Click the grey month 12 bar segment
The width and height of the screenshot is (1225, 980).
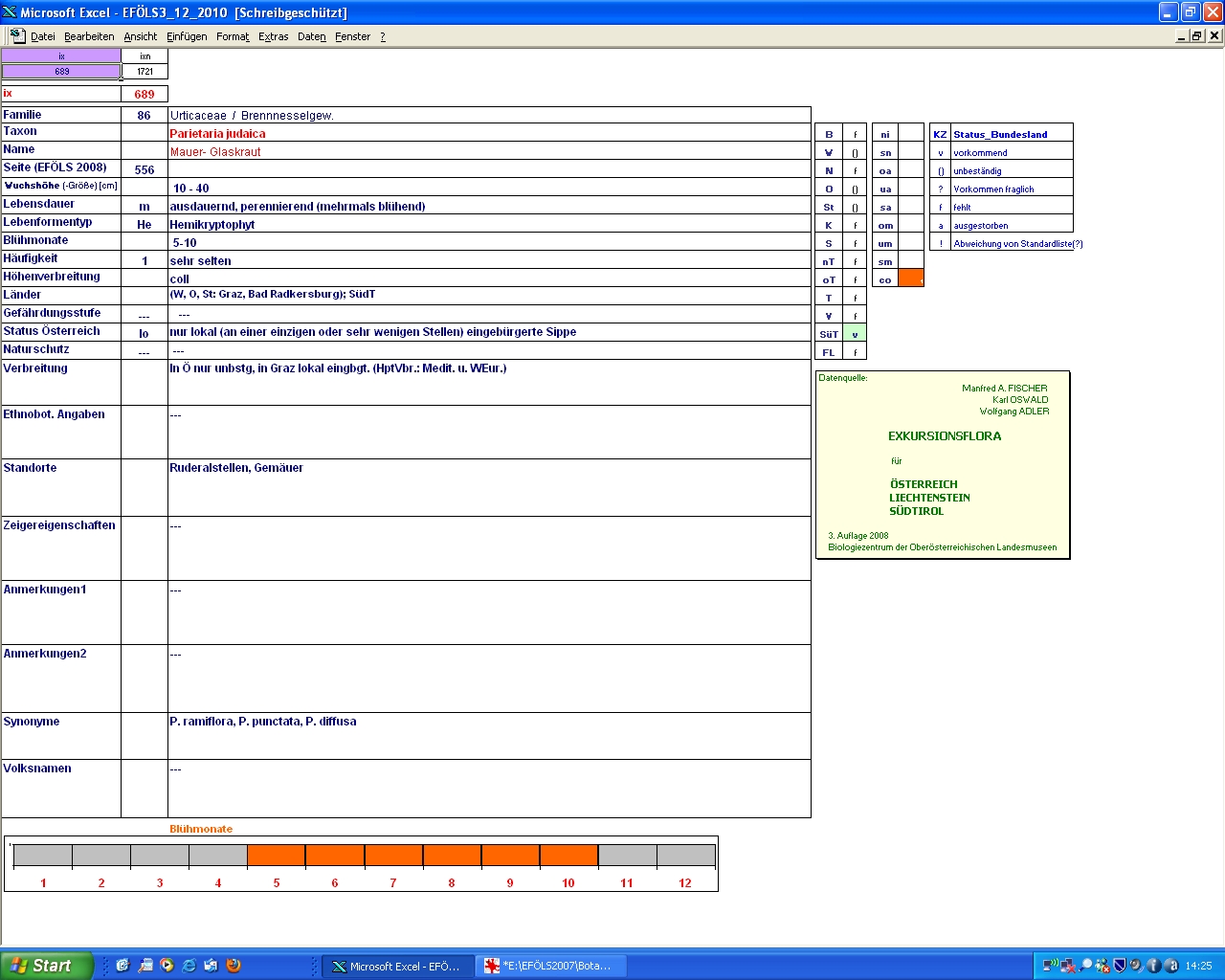point(685,856)
